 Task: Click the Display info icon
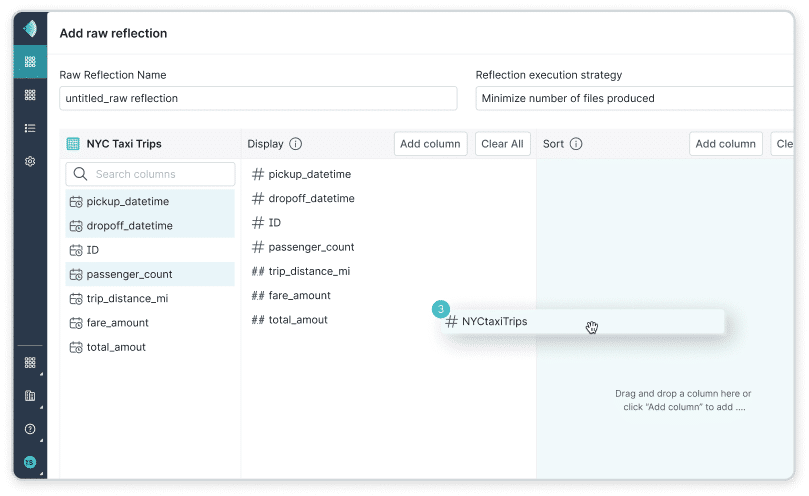tap(296, 144)
